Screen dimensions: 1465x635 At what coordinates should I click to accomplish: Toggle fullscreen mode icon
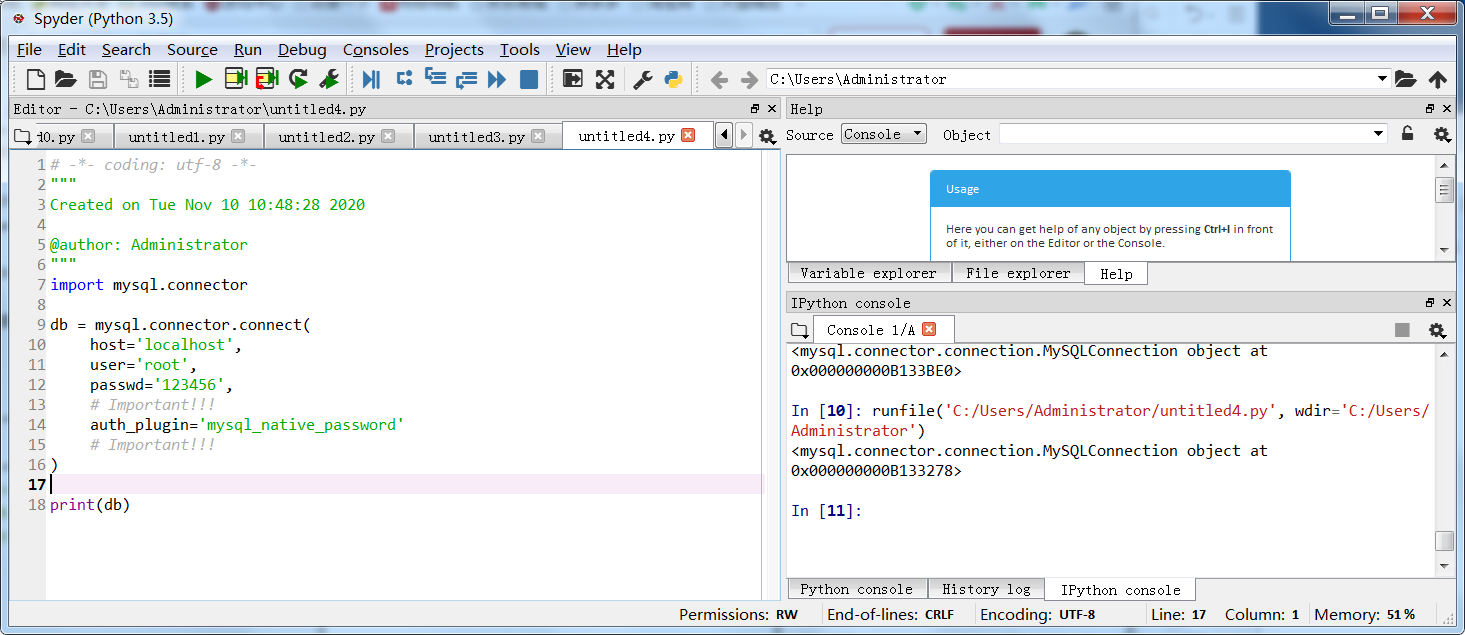tap(605, 79)
